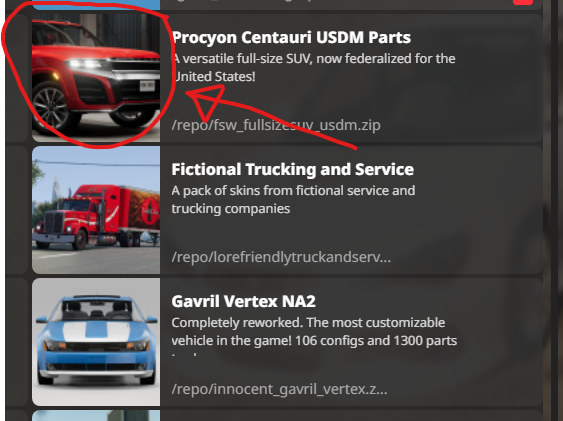Select the left cell beside Procyon Centauri row

pyautogui.click(x=17, y=78)
